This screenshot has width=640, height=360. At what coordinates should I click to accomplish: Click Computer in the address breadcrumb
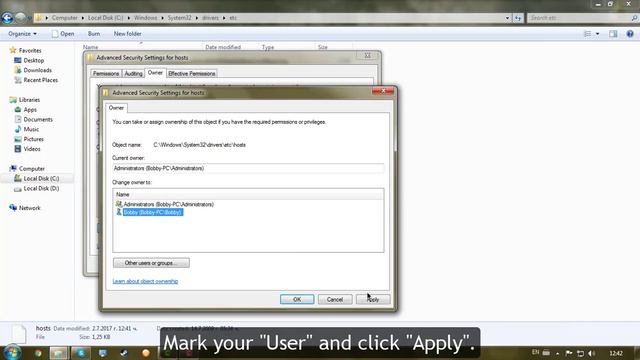[64, 18]
